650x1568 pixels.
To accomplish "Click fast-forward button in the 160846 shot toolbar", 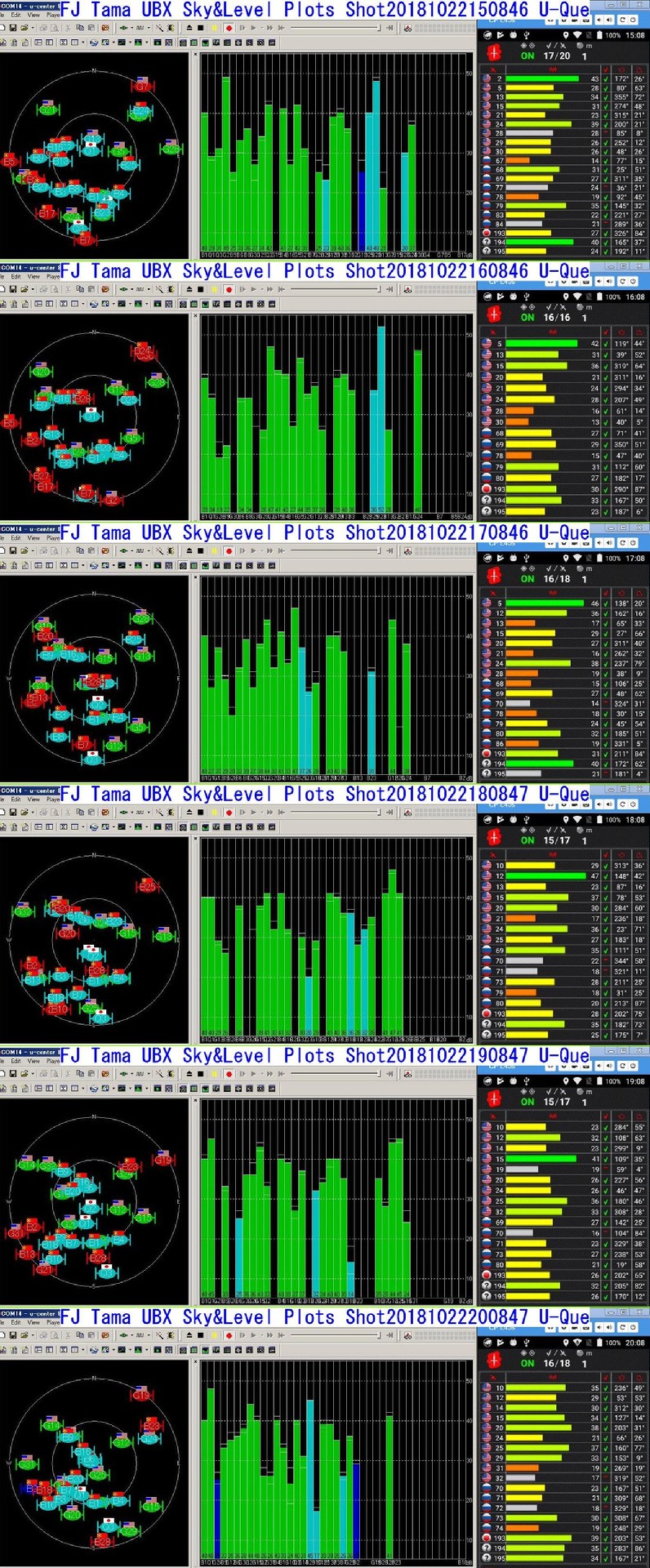I will [268, 289].
